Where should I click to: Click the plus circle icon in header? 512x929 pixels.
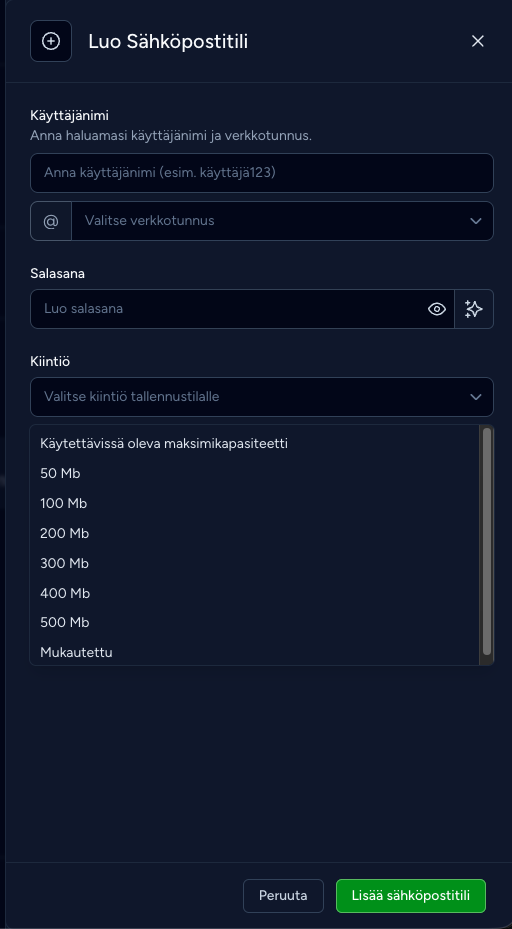click(51, 41)
